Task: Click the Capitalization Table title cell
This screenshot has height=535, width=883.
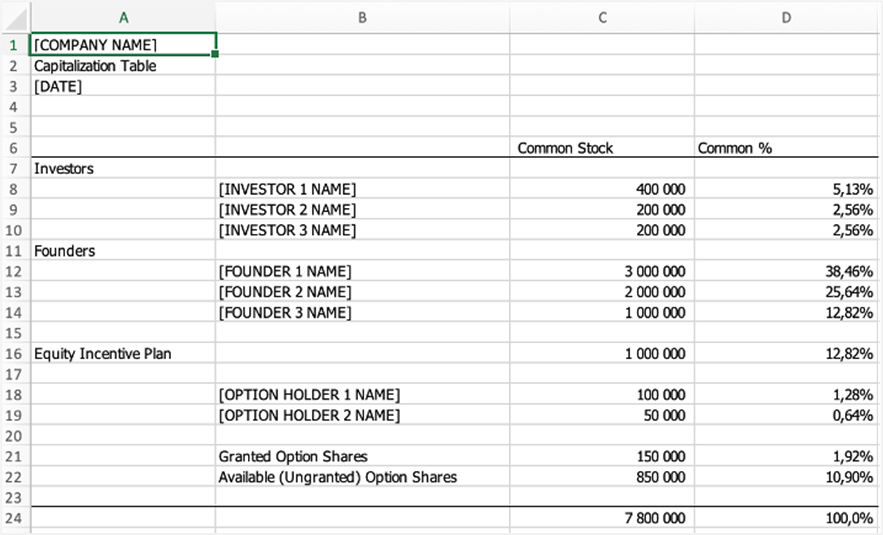Action: [x=123, y=66]
